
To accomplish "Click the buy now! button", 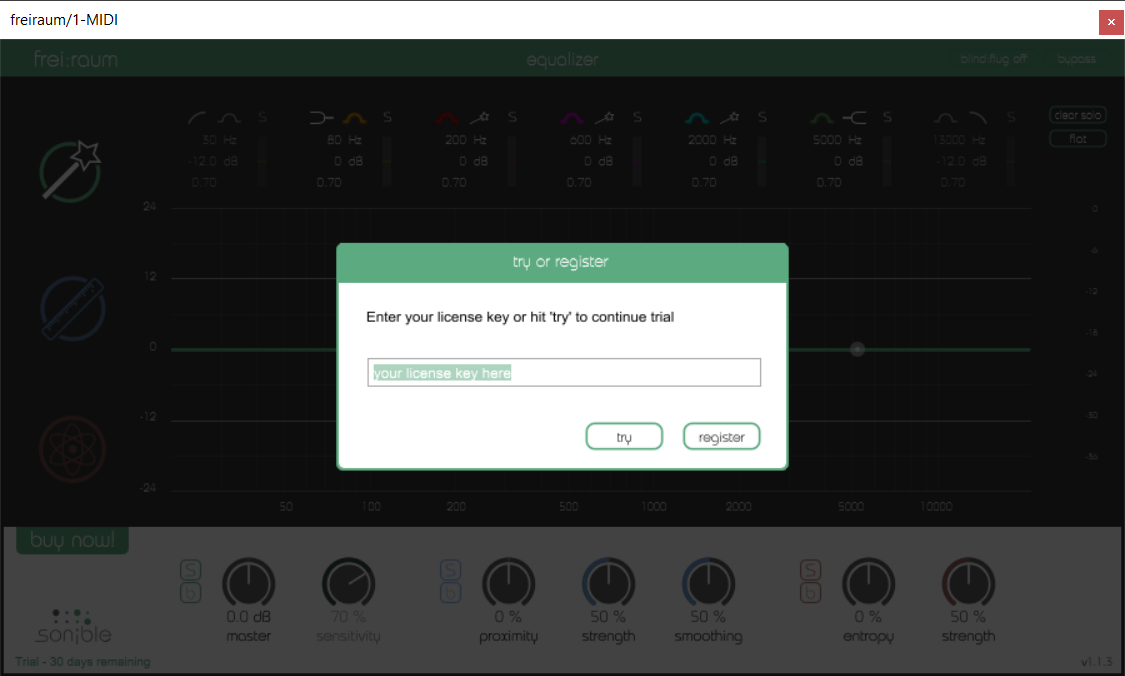I will 72,540.
